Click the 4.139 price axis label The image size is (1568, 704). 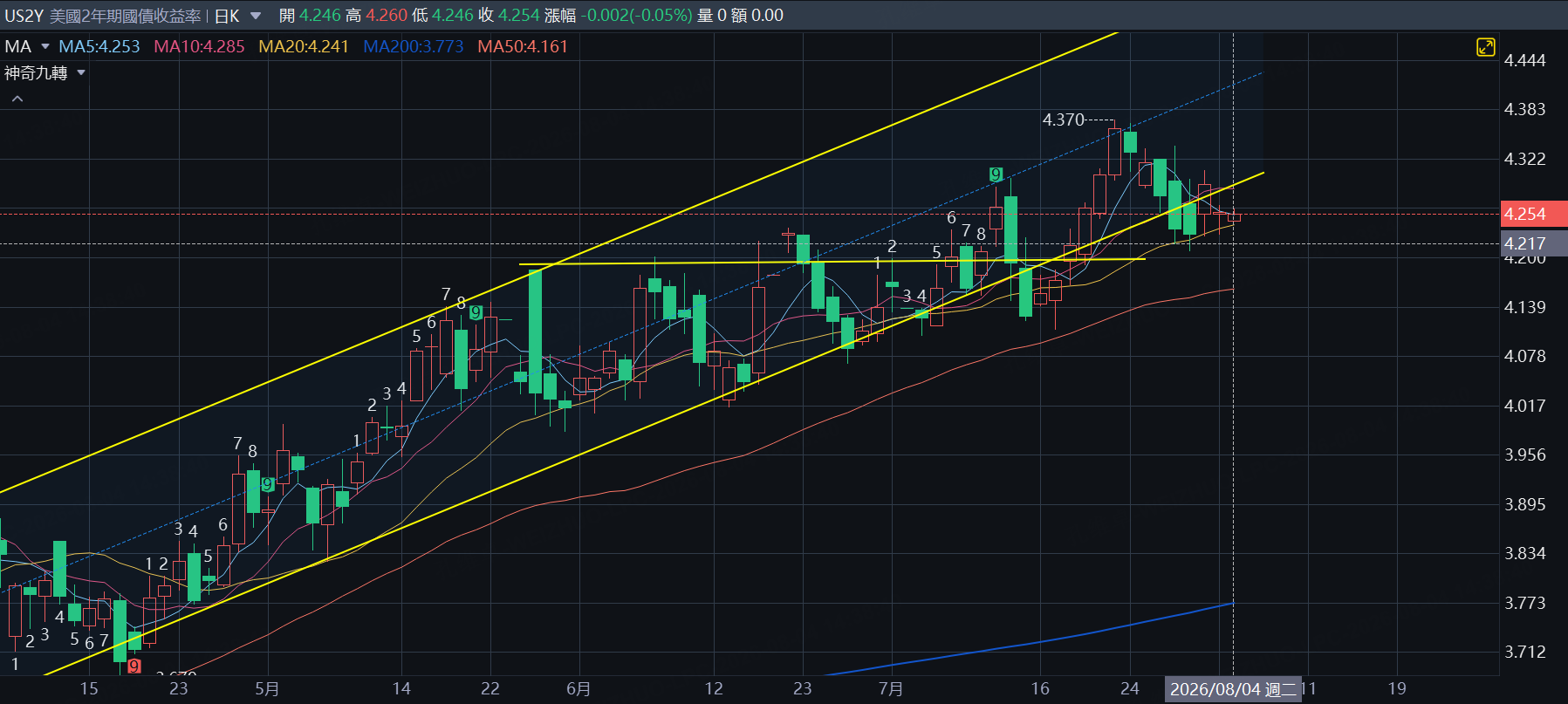[1524, 307]
